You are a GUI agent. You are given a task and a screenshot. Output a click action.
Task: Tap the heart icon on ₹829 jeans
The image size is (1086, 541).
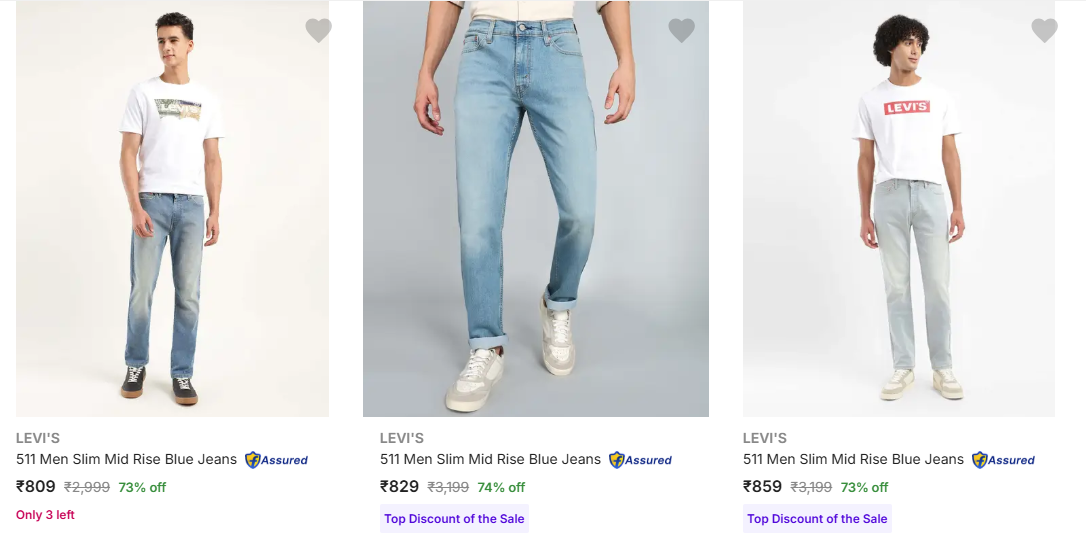pos(681,31)
